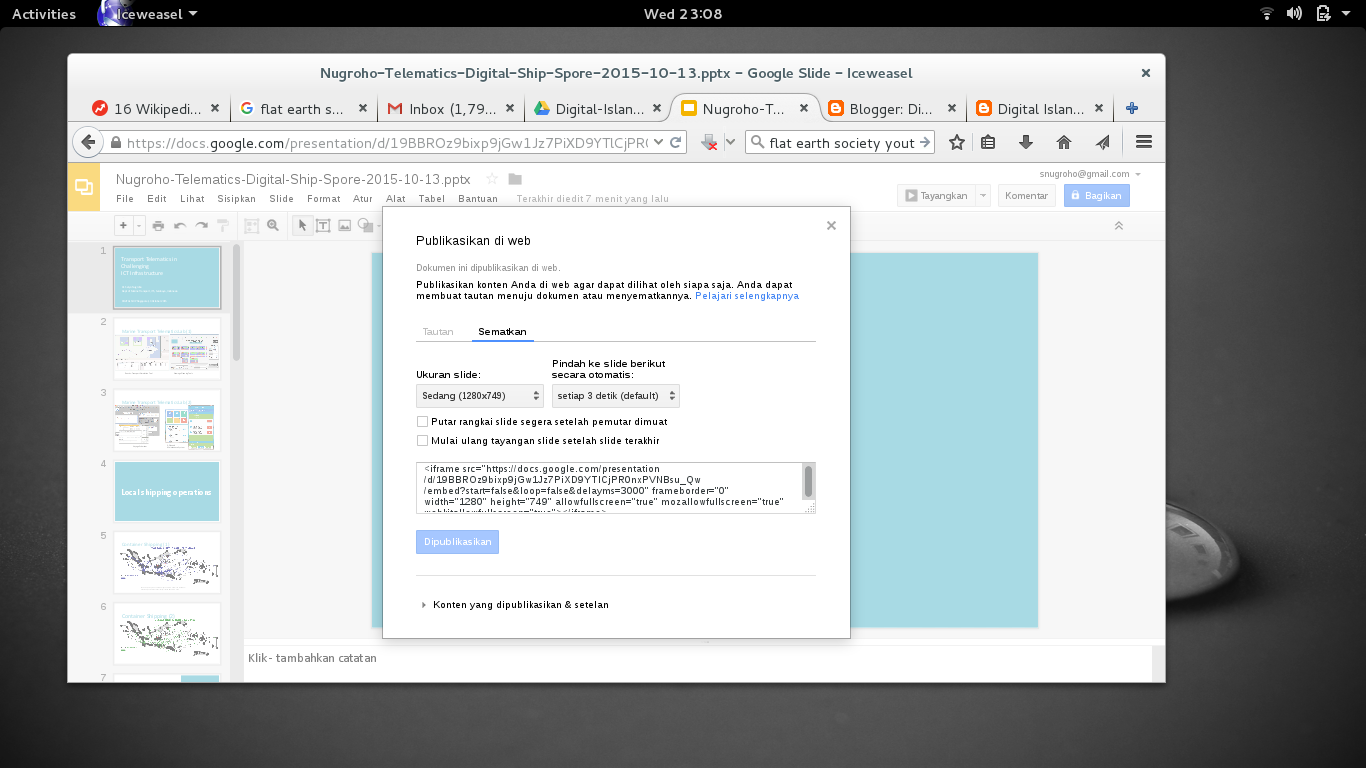Open system volume indicator
This screenshot has width=1366, height=768.
pyautogui.click(x=1294, y=14)
